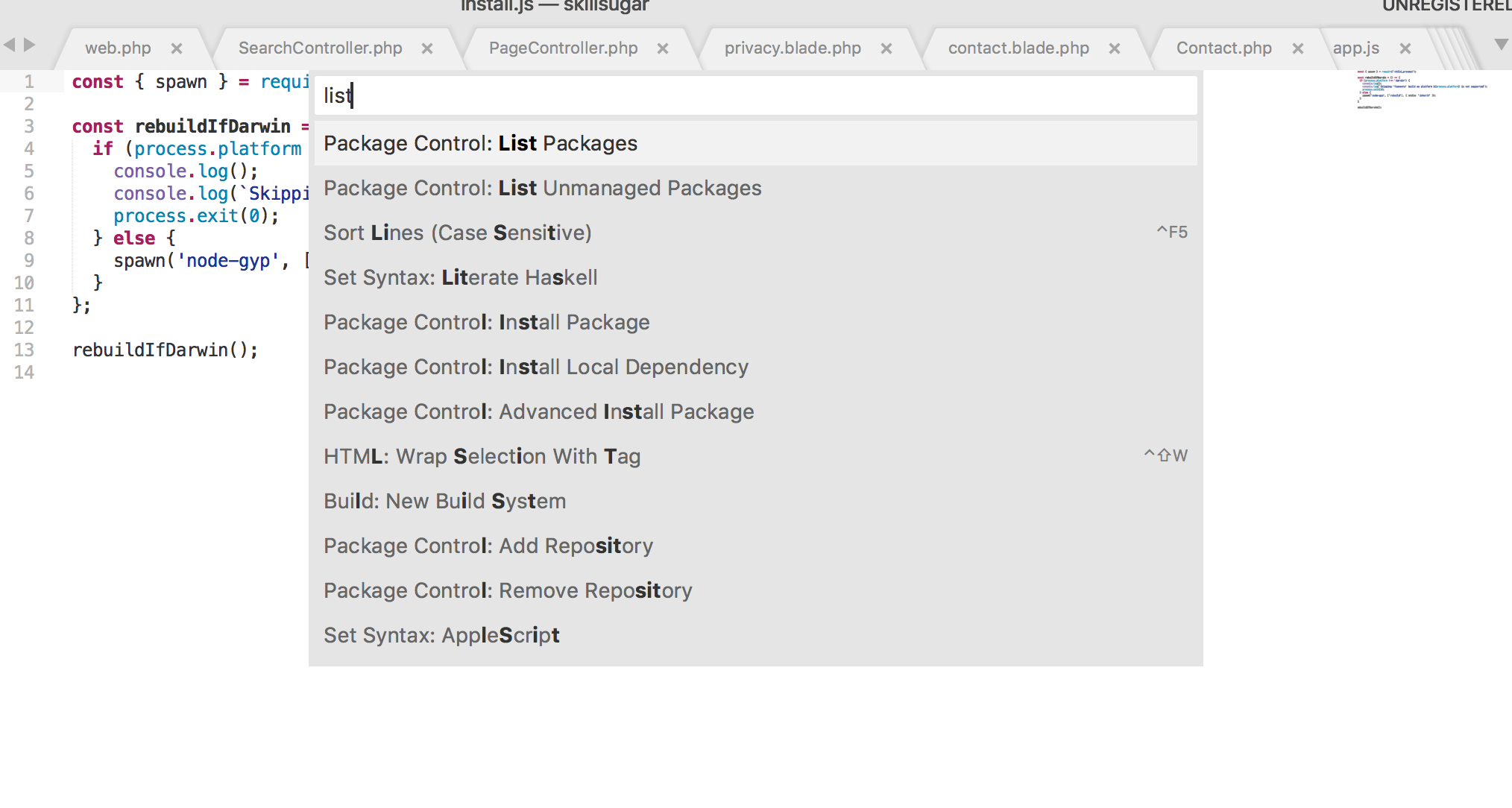Choose Set Syntax: AppleScript
This screenshot has width=1512, height=808.
(x=755, y=635)
